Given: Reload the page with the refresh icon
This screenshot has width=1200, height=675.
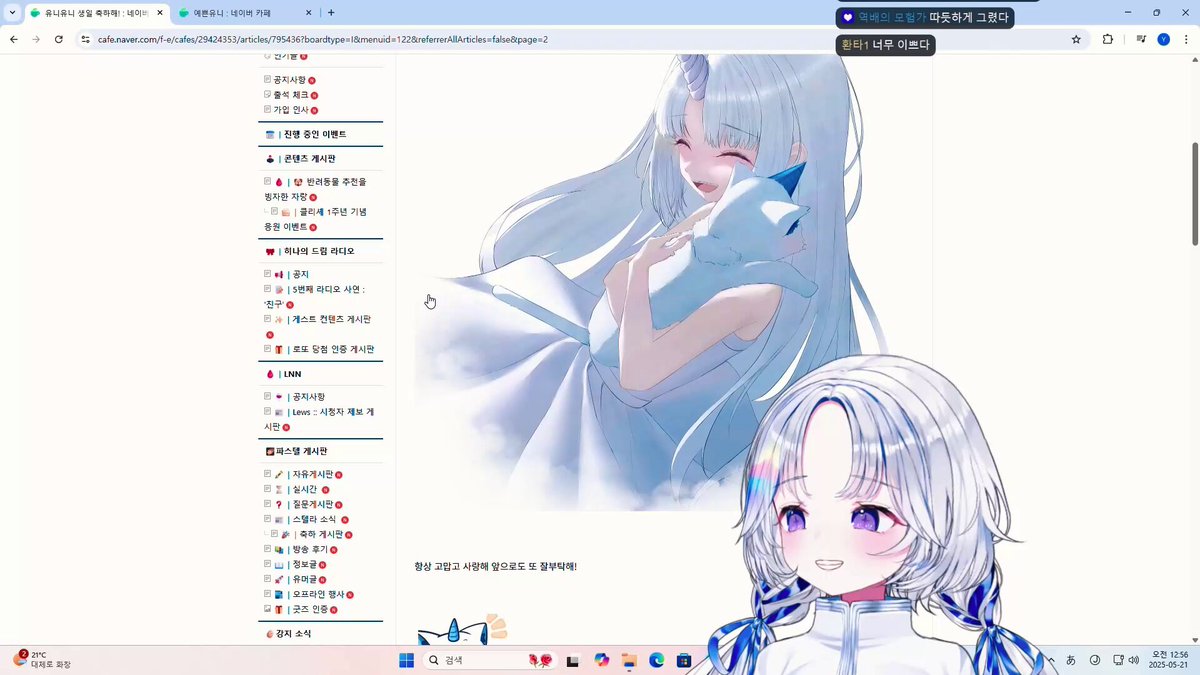Looking at the screenshot, I should click(x=58, y=39).
